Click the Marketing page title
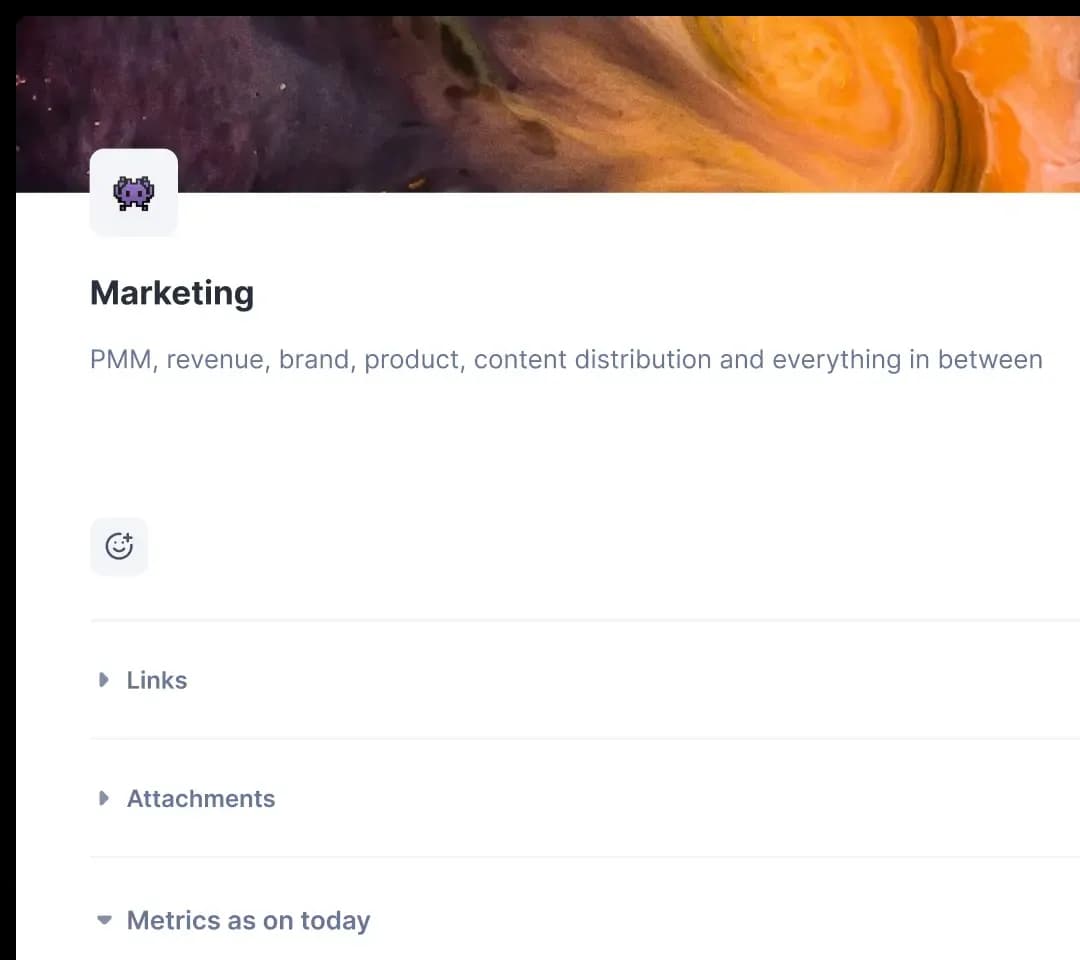Image resolution: width=1080 pixels, height=960 pixels. pos(172,293)
